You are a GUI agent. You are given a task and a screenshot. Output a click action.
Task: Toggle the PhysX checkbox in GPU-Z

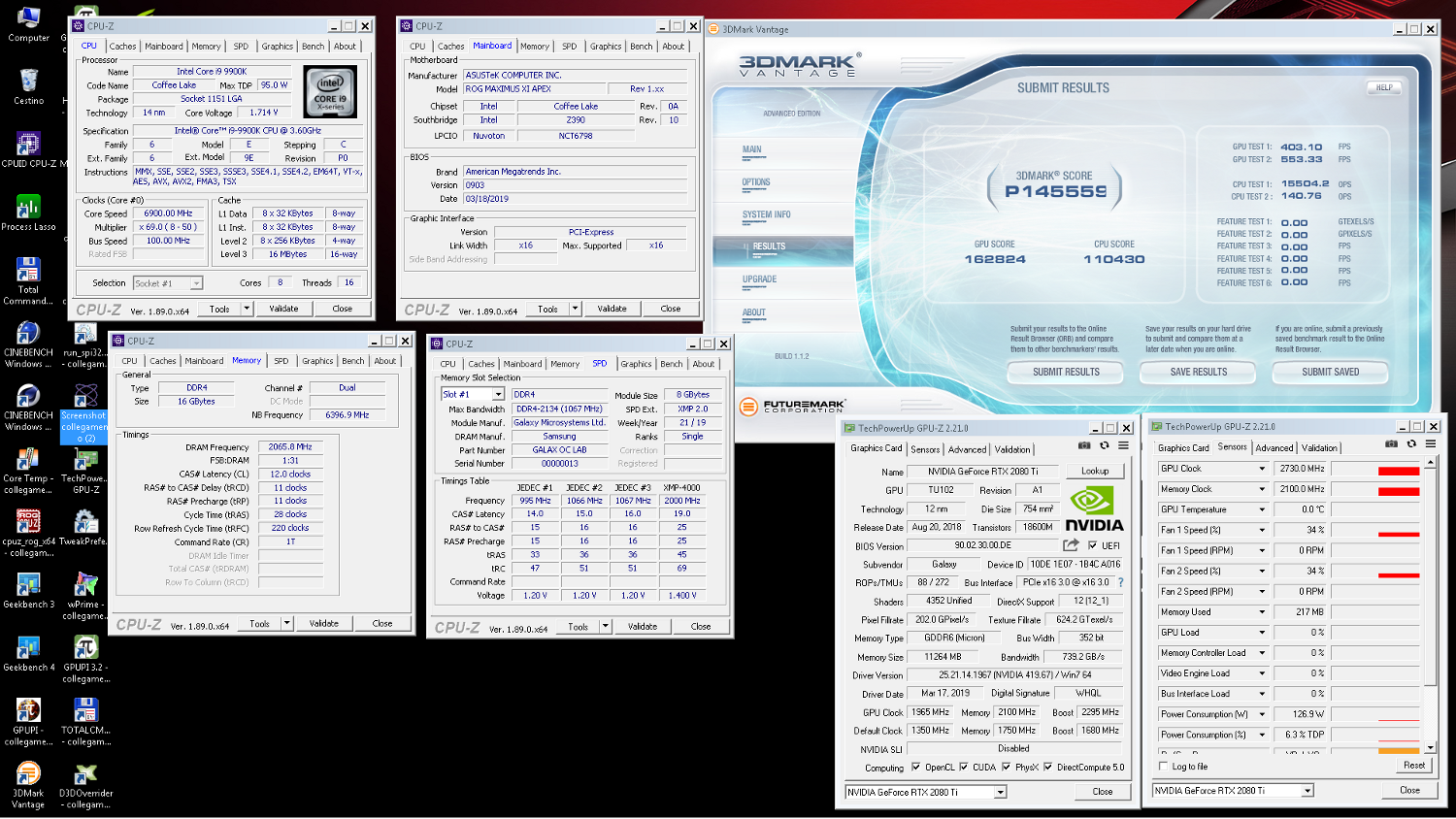pos(1006,767)
